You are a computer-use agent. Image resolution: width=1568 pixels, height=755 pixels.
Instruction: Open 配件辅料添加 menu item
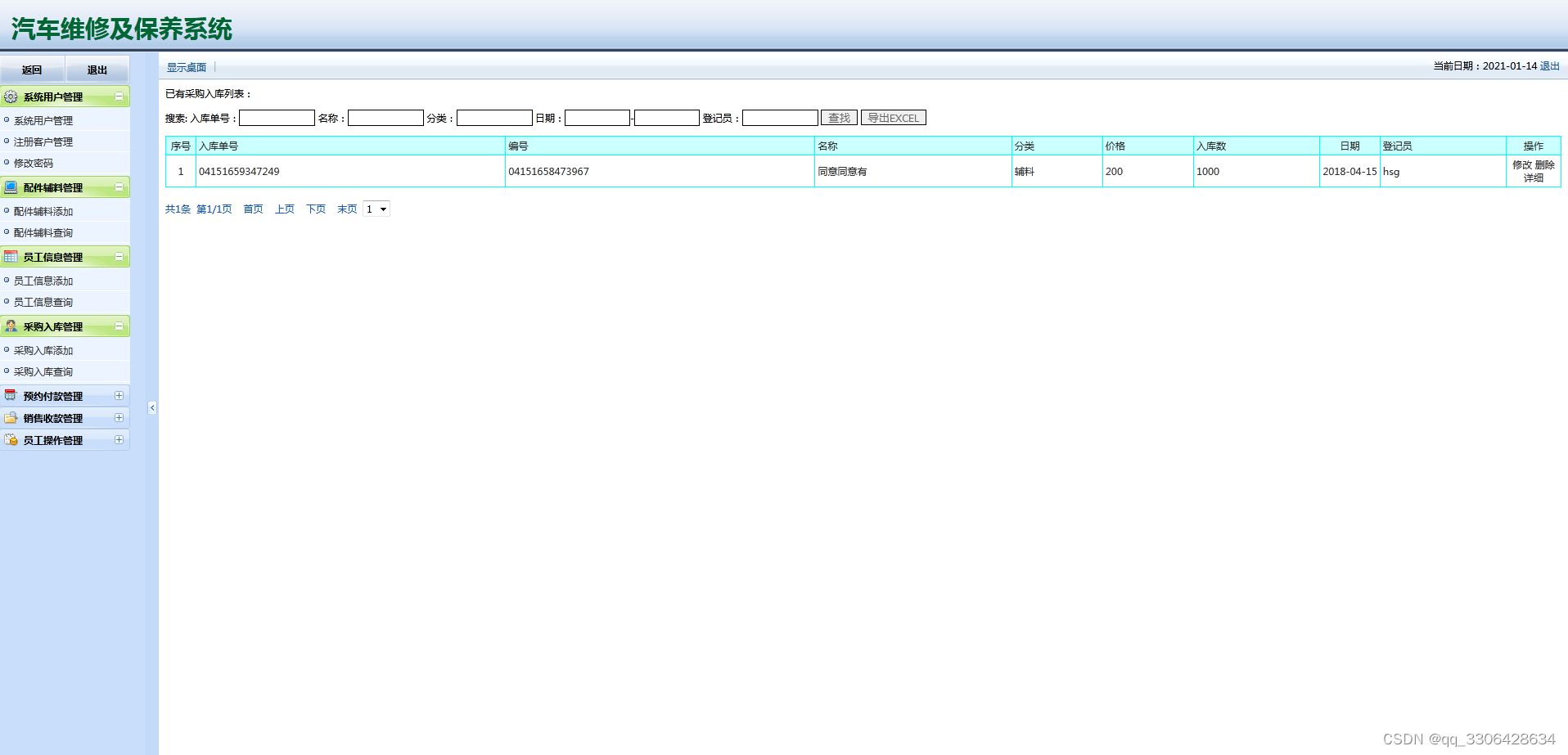[43, 211]
